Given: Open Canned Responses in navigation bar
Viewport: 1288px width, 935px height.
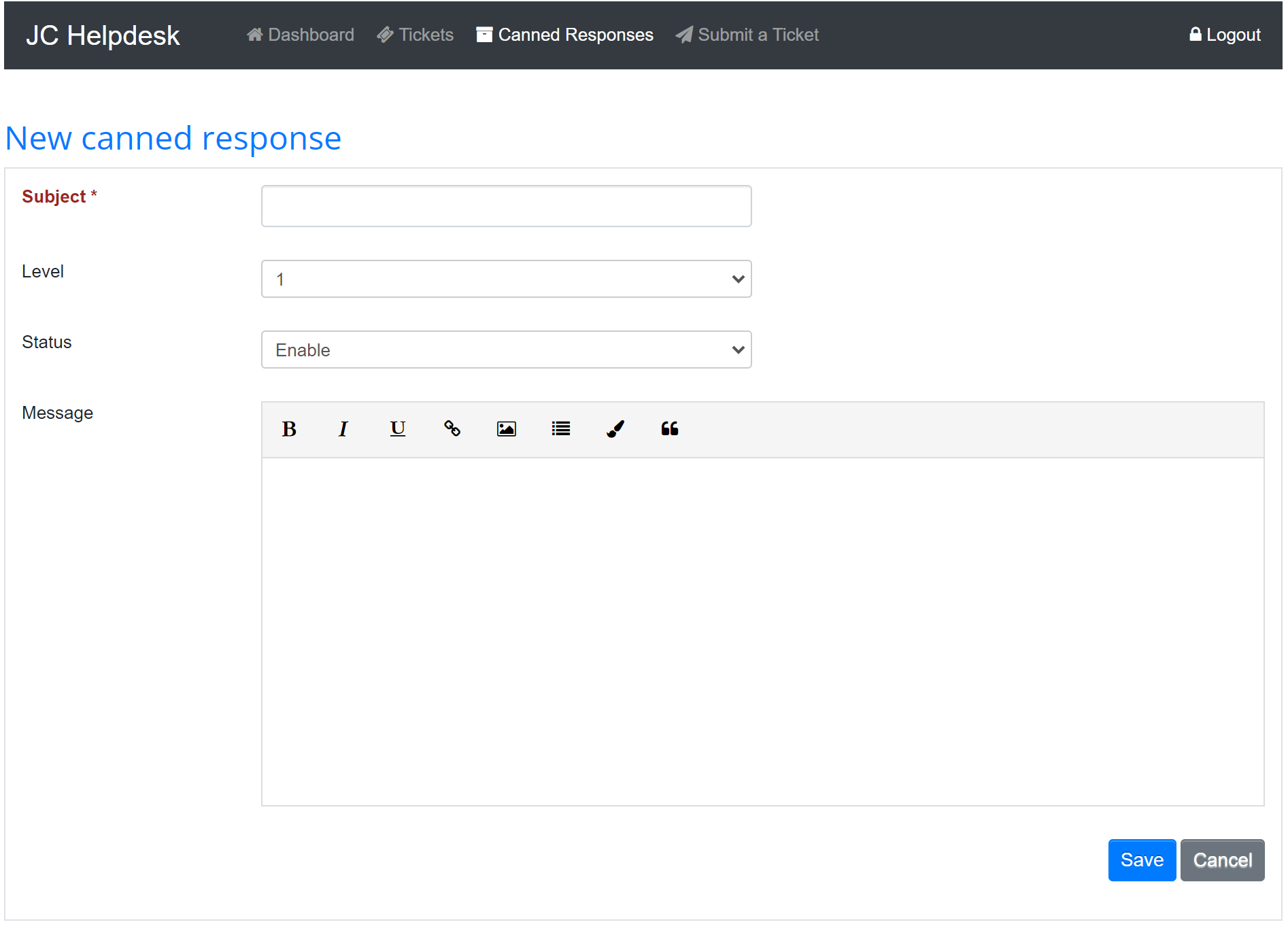Looking at the screenshot, I should tap(565, 35).
